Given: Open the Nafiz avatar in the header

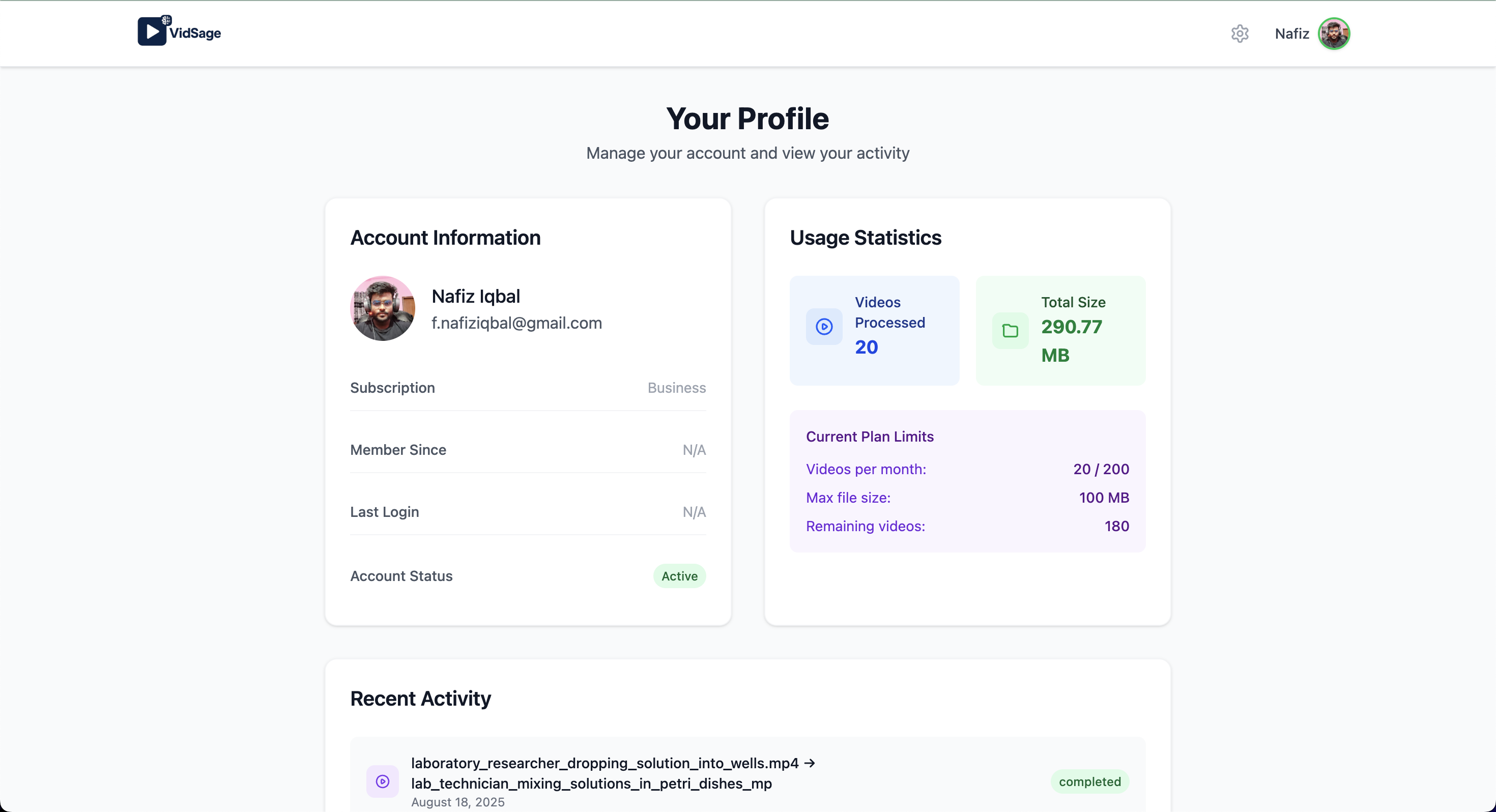Looking at the screenshot, I should [x=1334, y=34].
